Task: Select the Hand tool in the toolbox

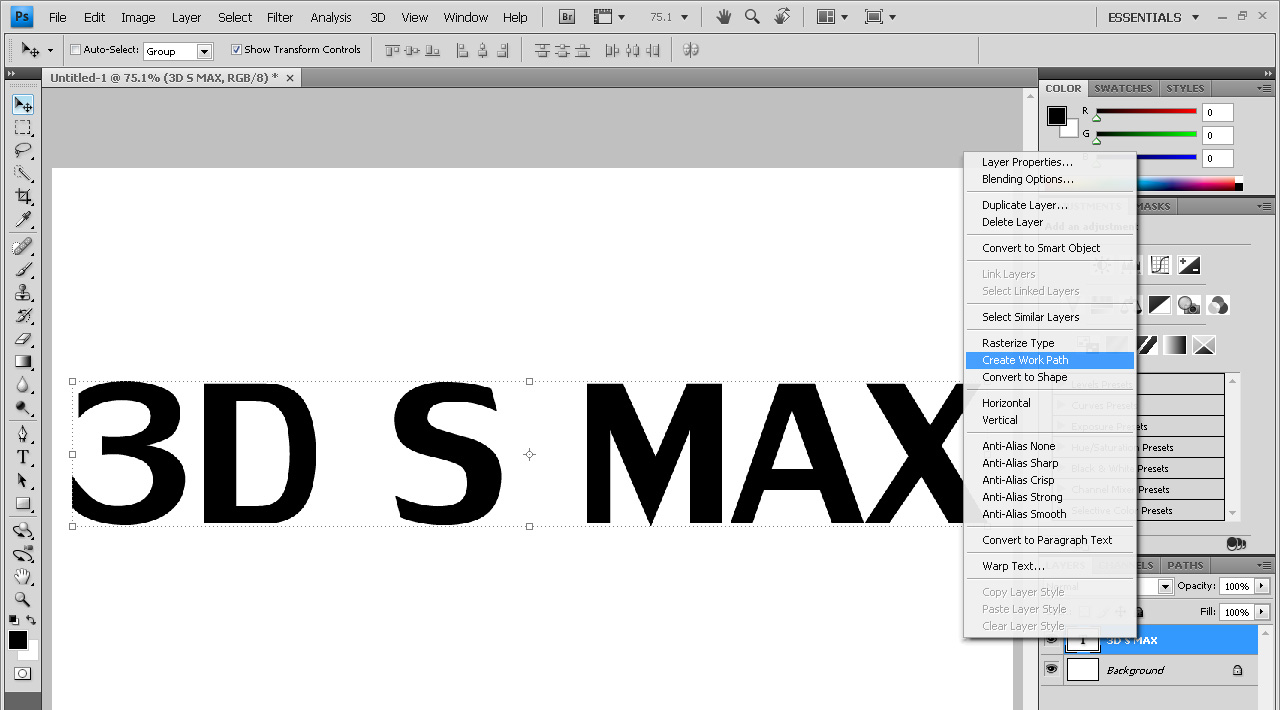Action: pos(23,577)
